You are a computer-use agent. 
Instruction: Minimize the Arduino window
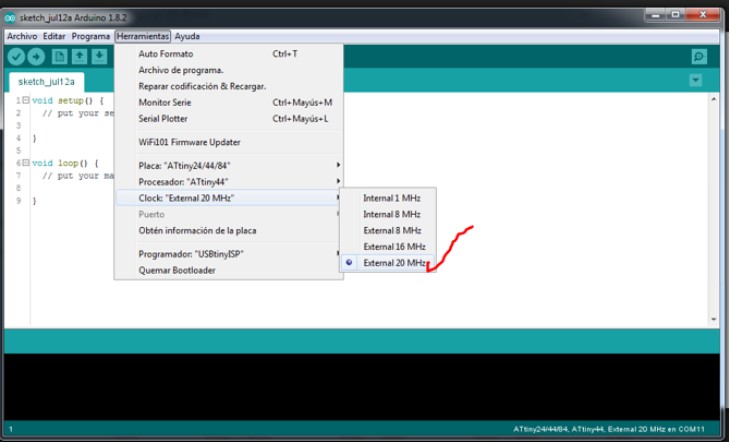(655, 15)
